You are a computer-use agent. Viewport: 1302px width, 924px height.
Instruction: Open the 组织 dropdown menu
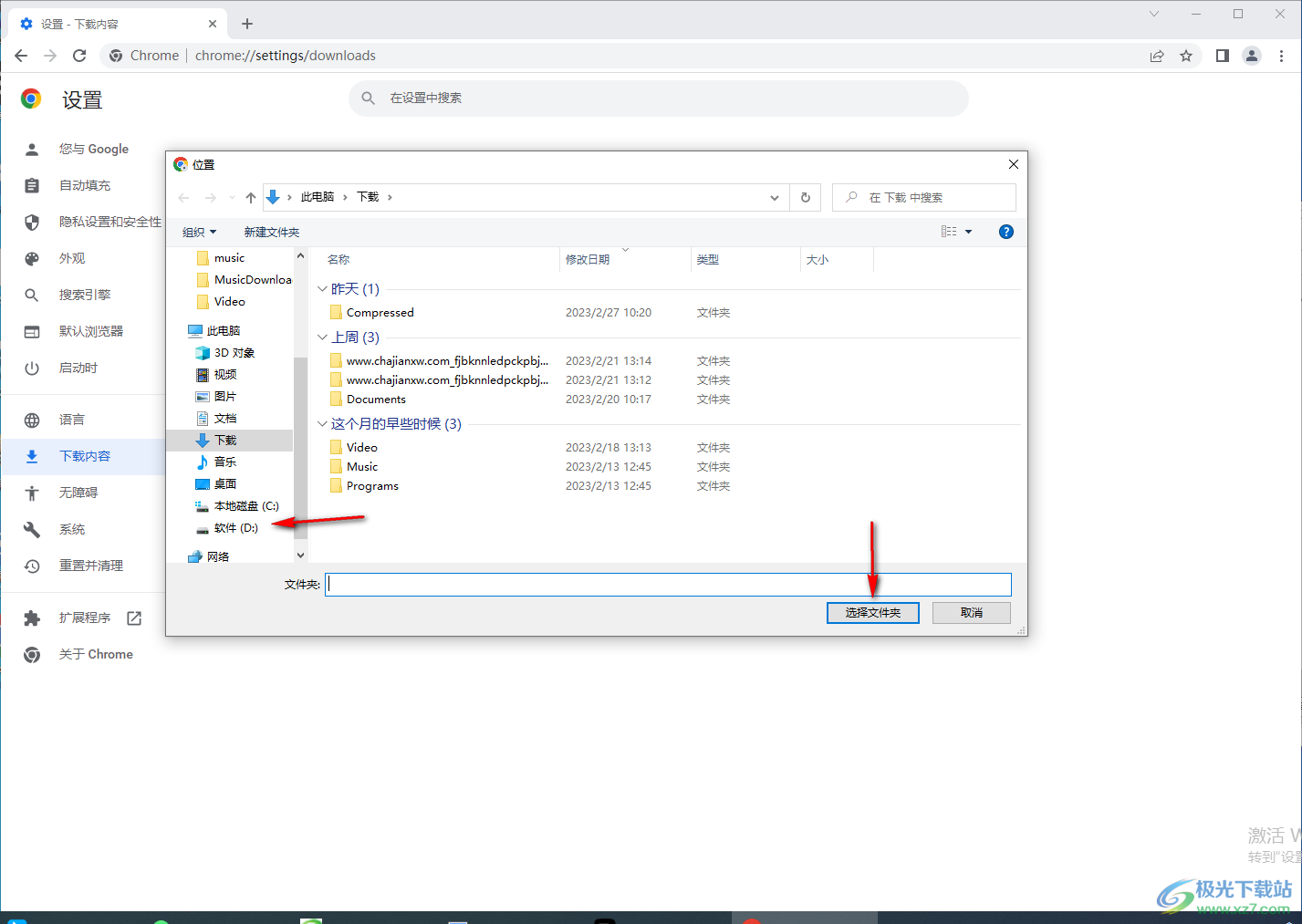click(199, 233)
